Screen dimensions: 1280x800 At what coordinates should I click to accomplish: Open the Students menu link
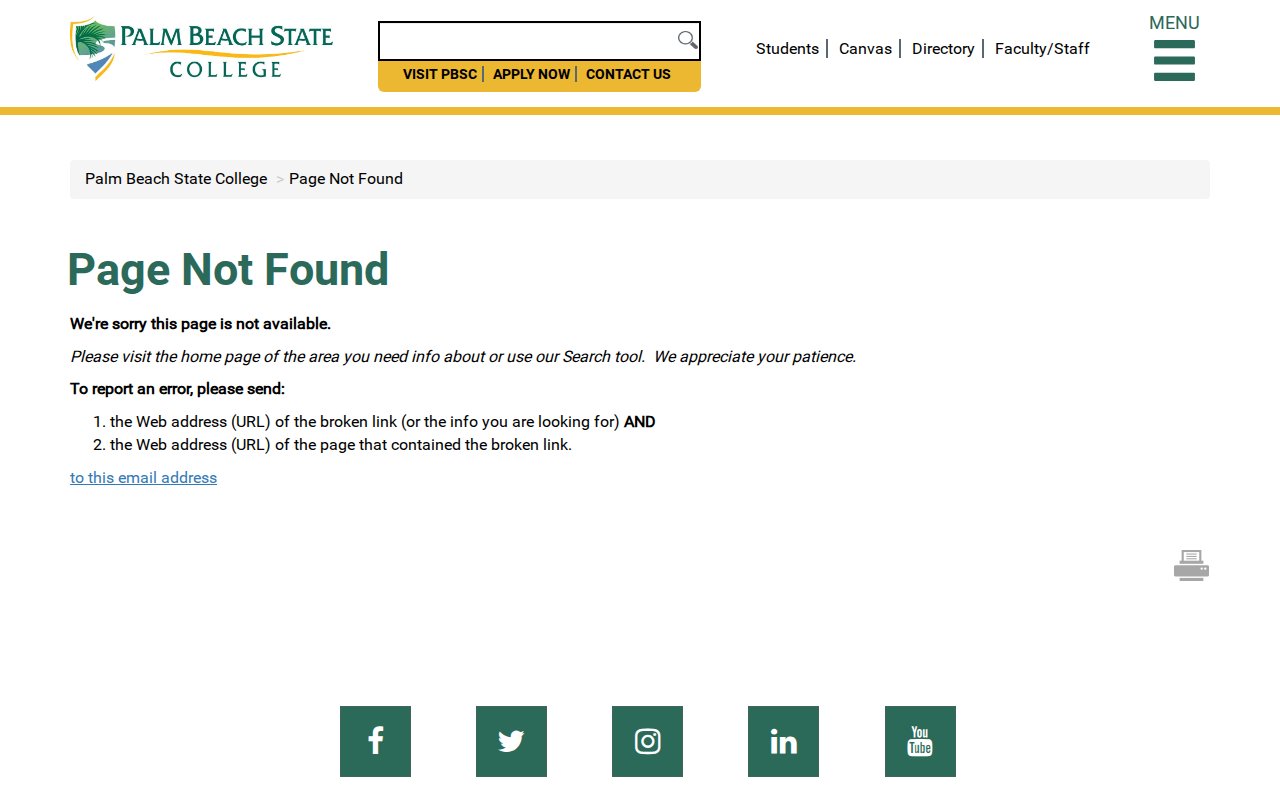(787, 49)
